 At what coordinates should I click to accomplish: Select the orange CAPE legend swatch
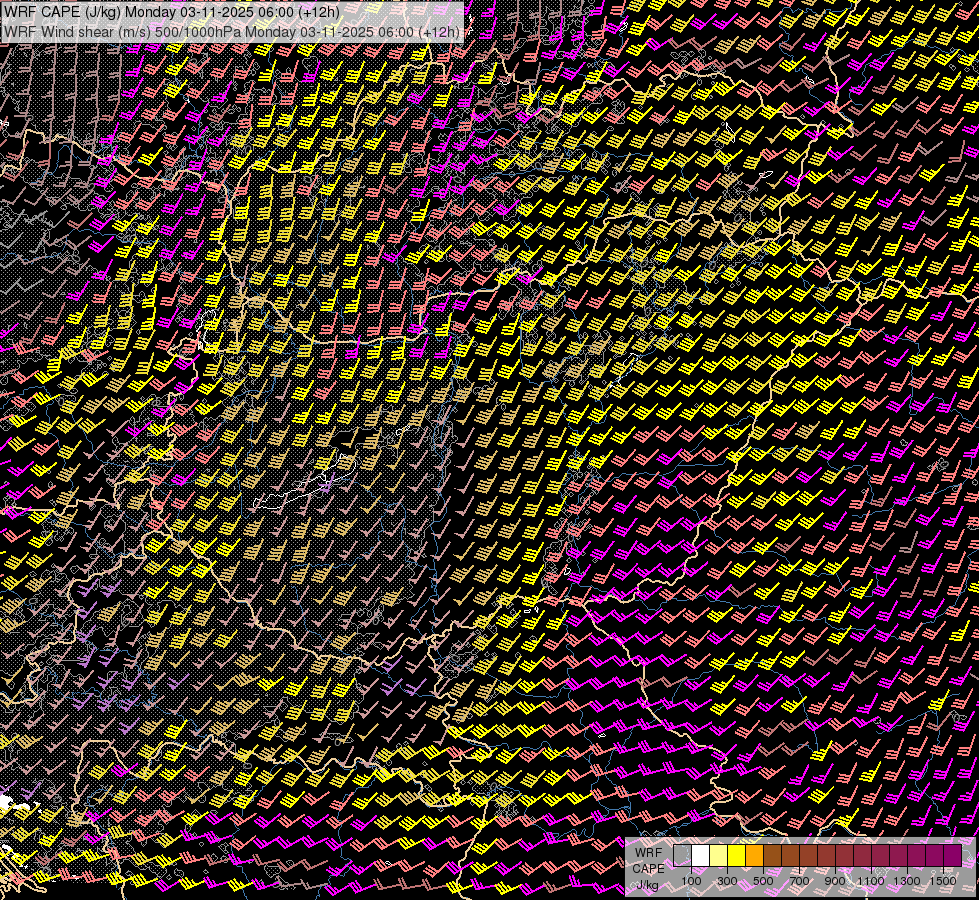point(754,856)
